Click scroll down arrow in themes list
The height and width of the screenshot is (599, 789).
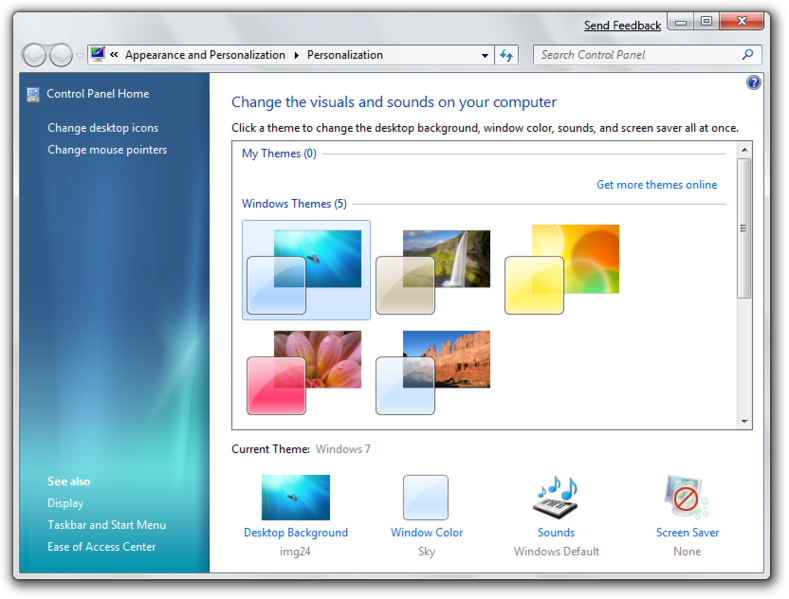tap(744, 421)
